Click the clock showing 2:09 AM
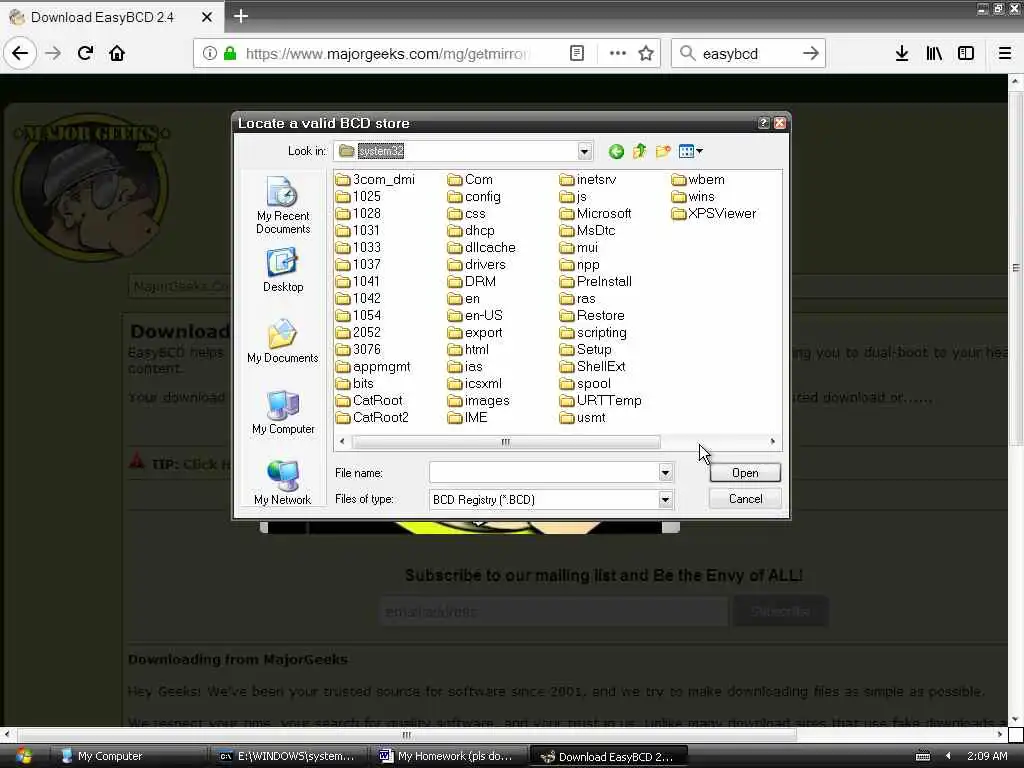 click(987, 756)
